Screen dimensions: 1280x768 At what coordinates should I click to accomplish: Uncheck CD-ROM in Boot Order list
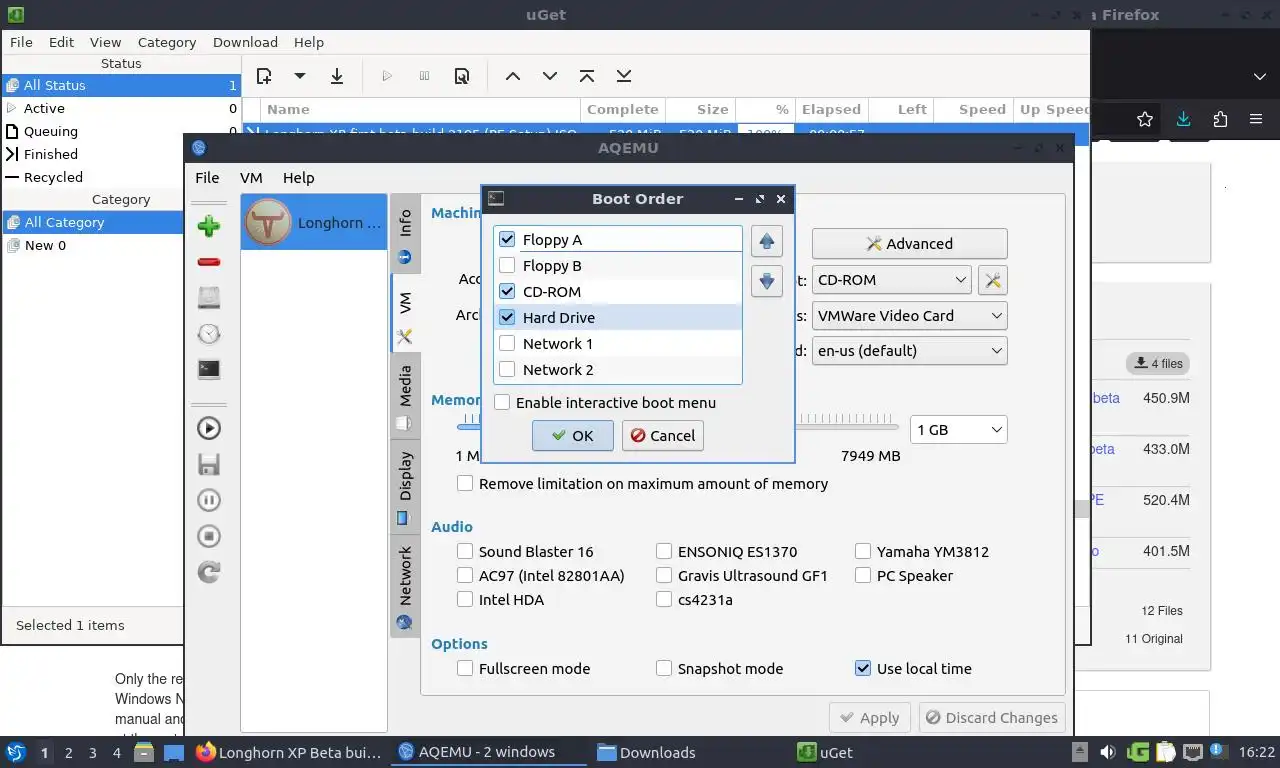pyautogui.click(x=507, y=291)
